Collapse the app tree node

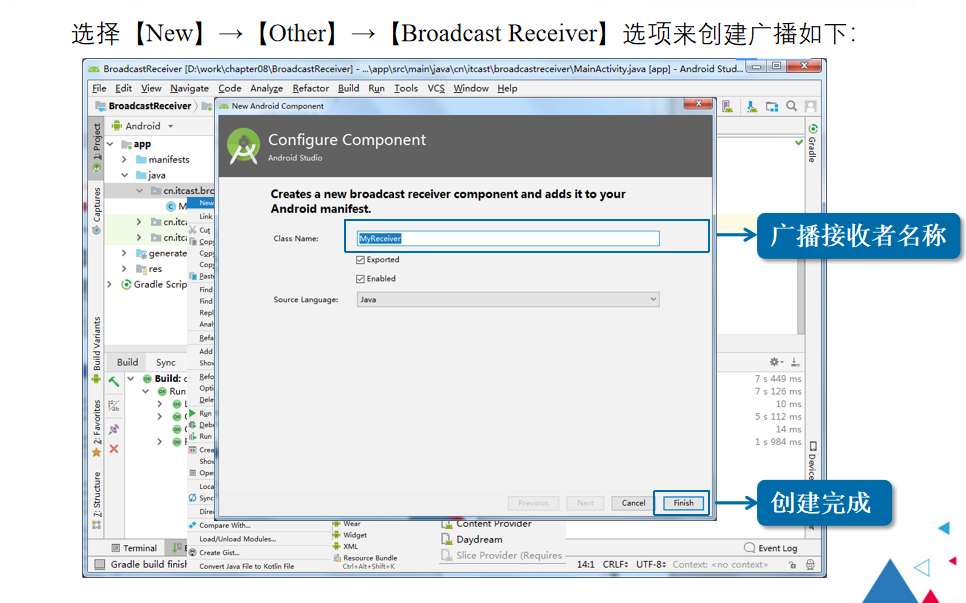pyautogui.click(x=110, y=144)
